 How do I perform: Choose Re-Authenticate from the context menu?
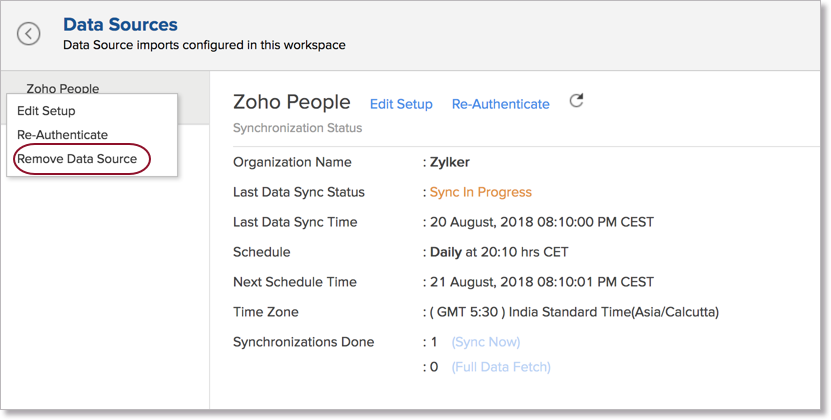click(x=63, y=135)
